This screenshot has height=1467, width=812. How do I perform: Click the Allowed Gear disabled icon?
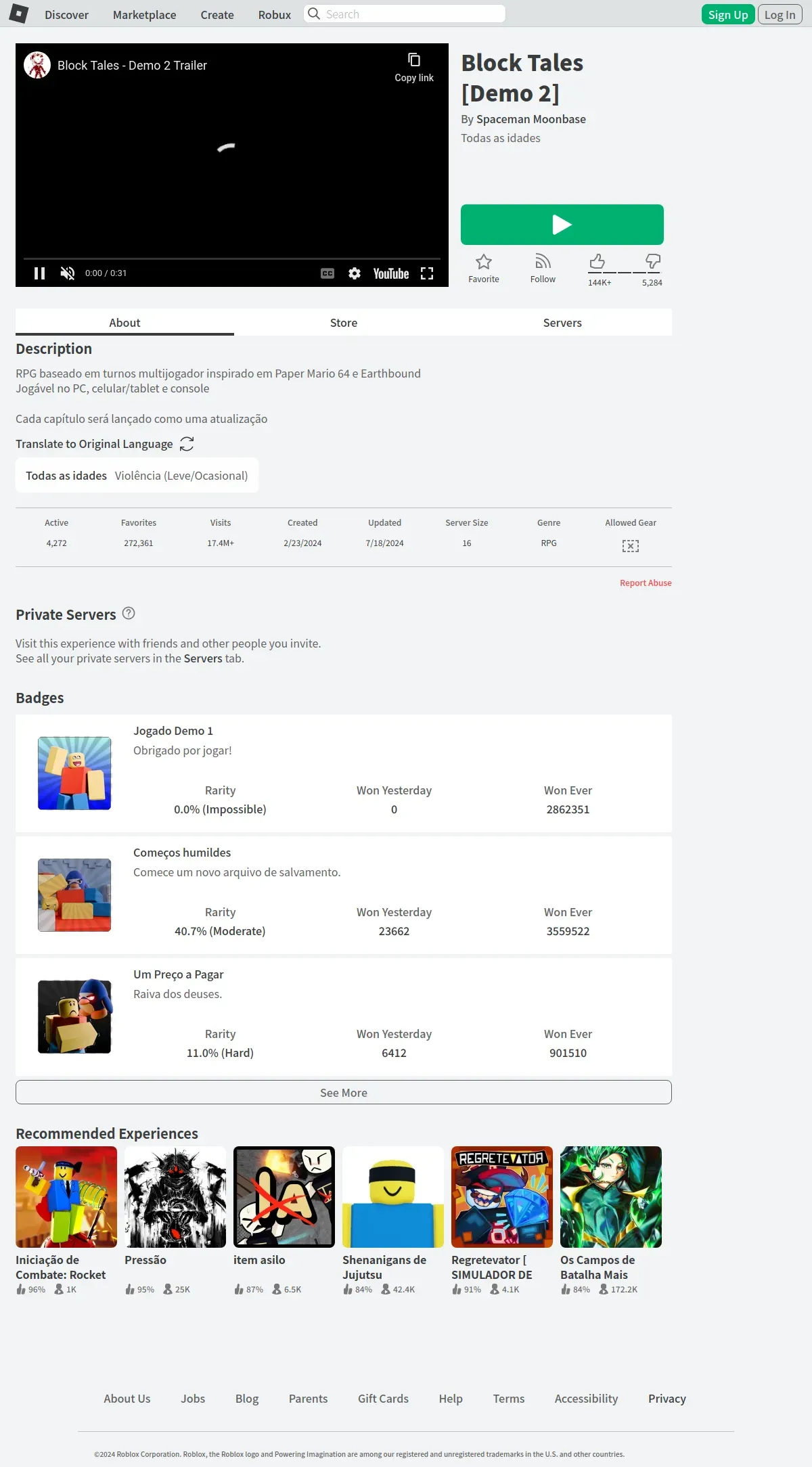coord(631,545)
